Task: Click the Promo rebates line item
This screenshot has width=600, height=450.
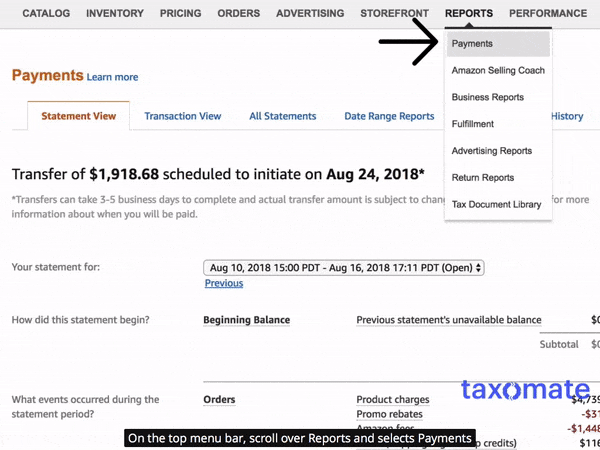Action: click(x=390, y=414)
